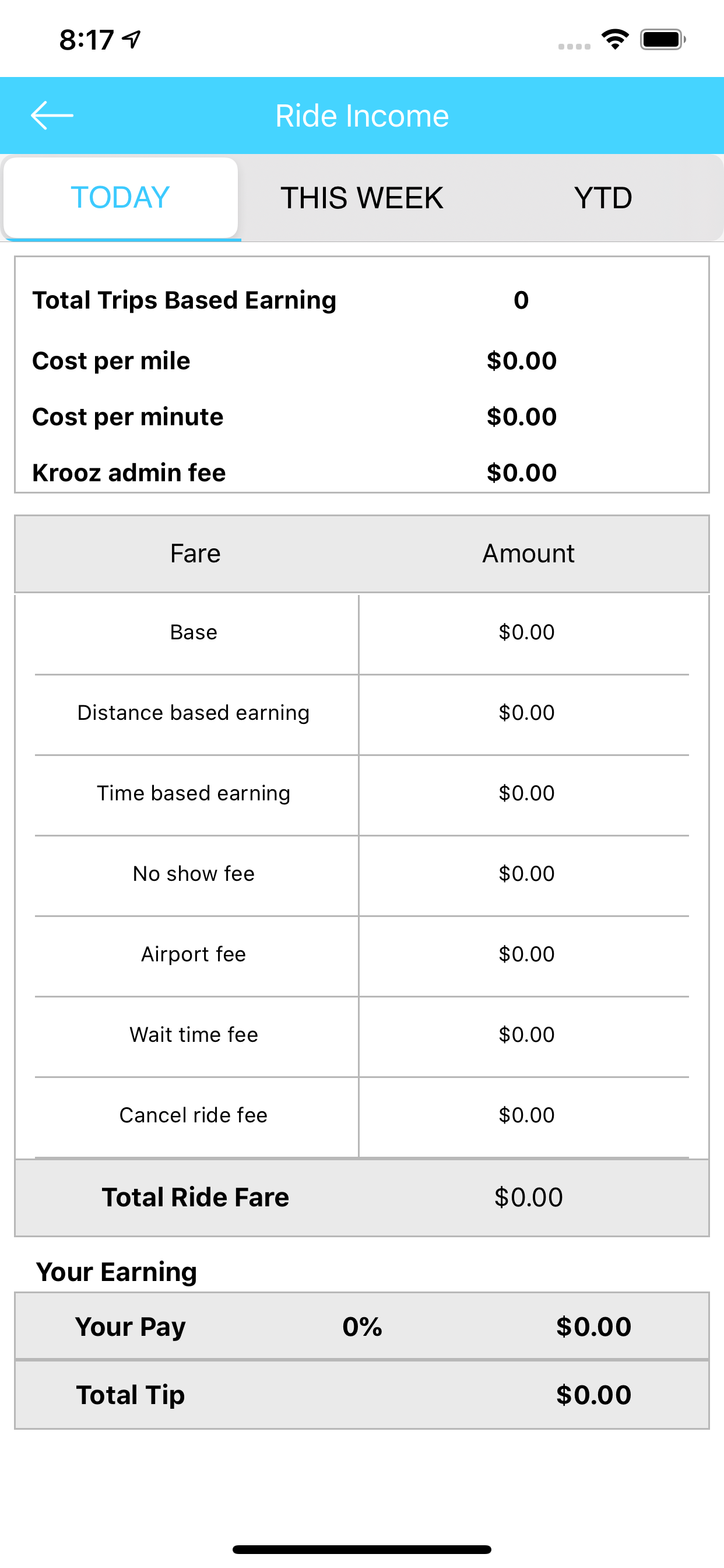Tap the battery indicator icon

tap(663, 40)
